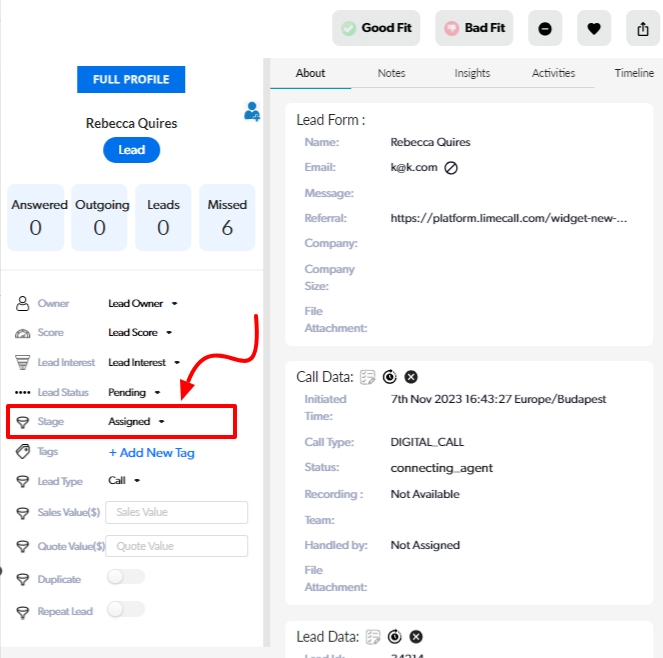The width and height of the screenshot is (663, 658).
Task: Click the heart favorite icon button
Action: (x=593, y=29)
